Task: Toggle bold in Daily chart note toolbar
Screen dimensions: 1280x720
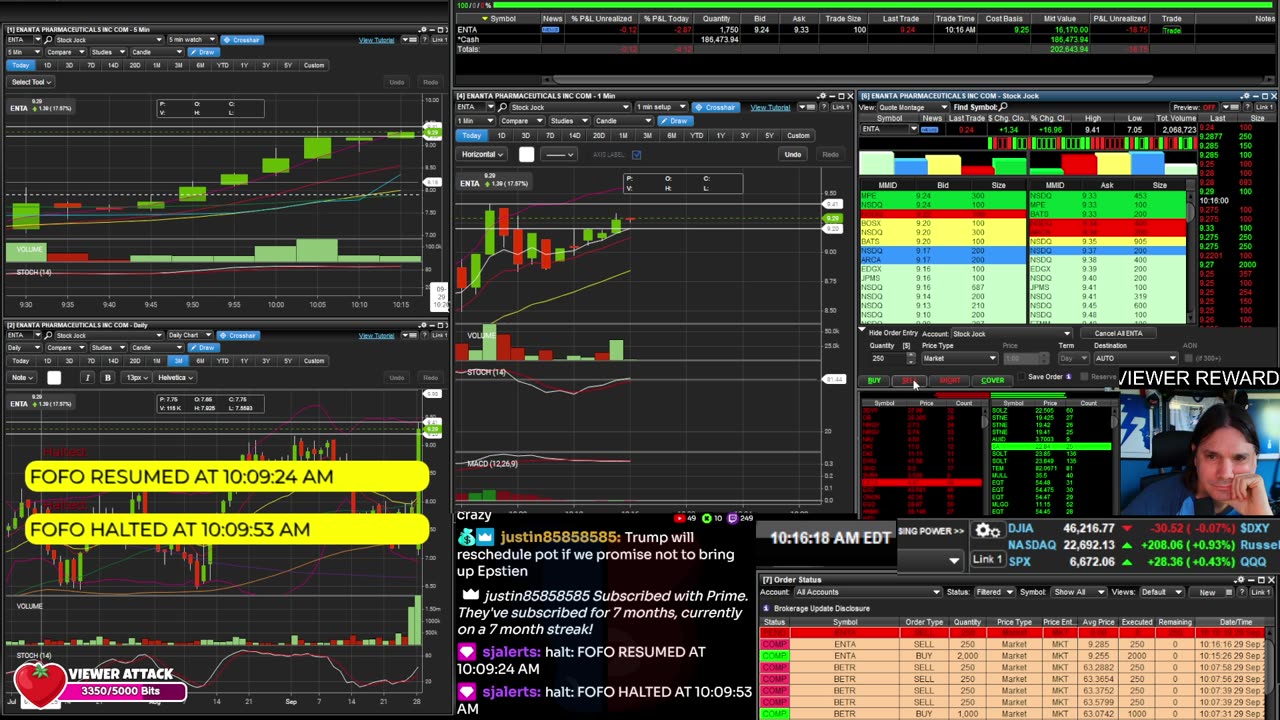Action: point(108,377)
